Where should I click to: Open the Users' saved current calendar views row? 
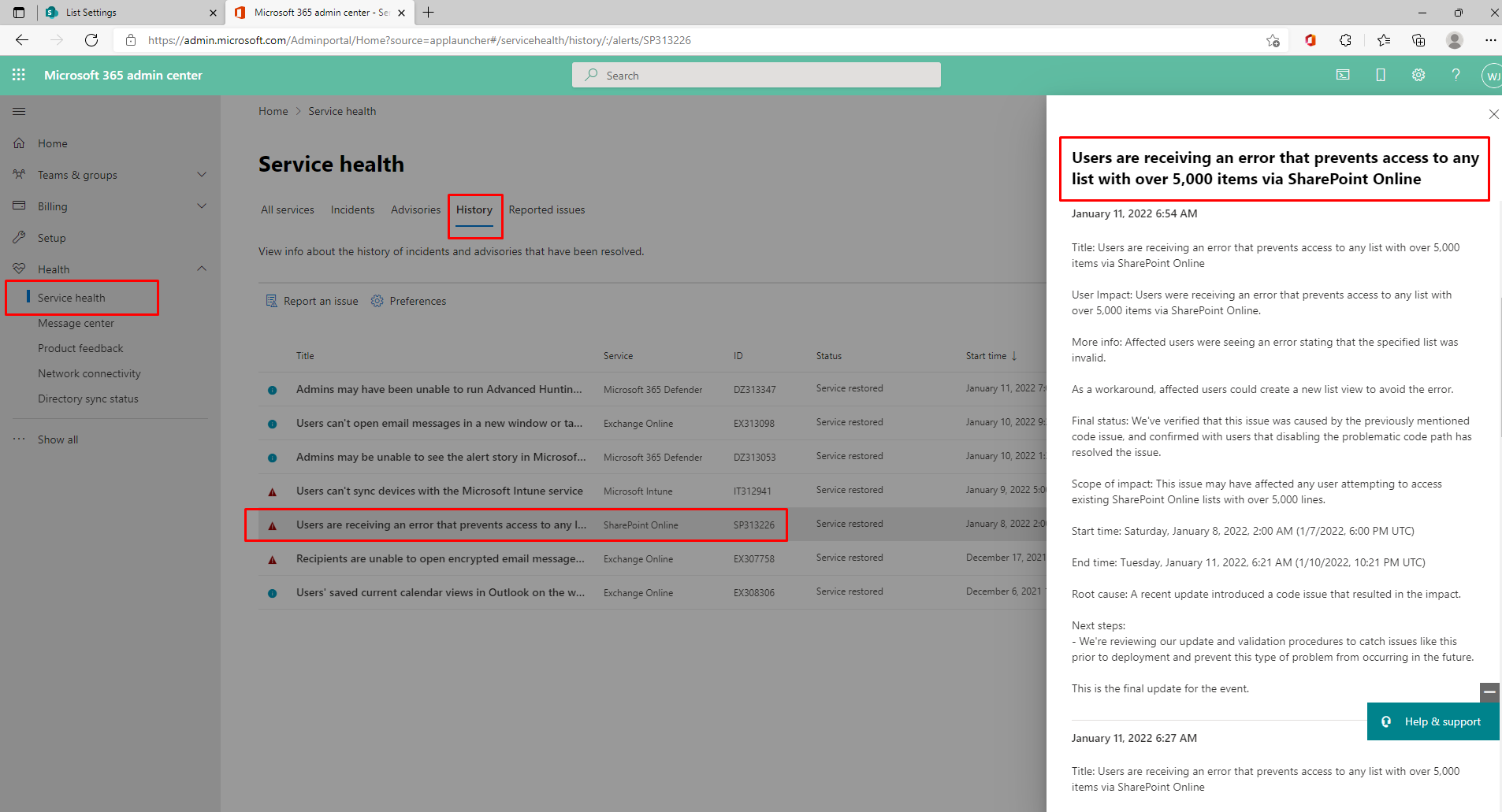click(652, 592)
